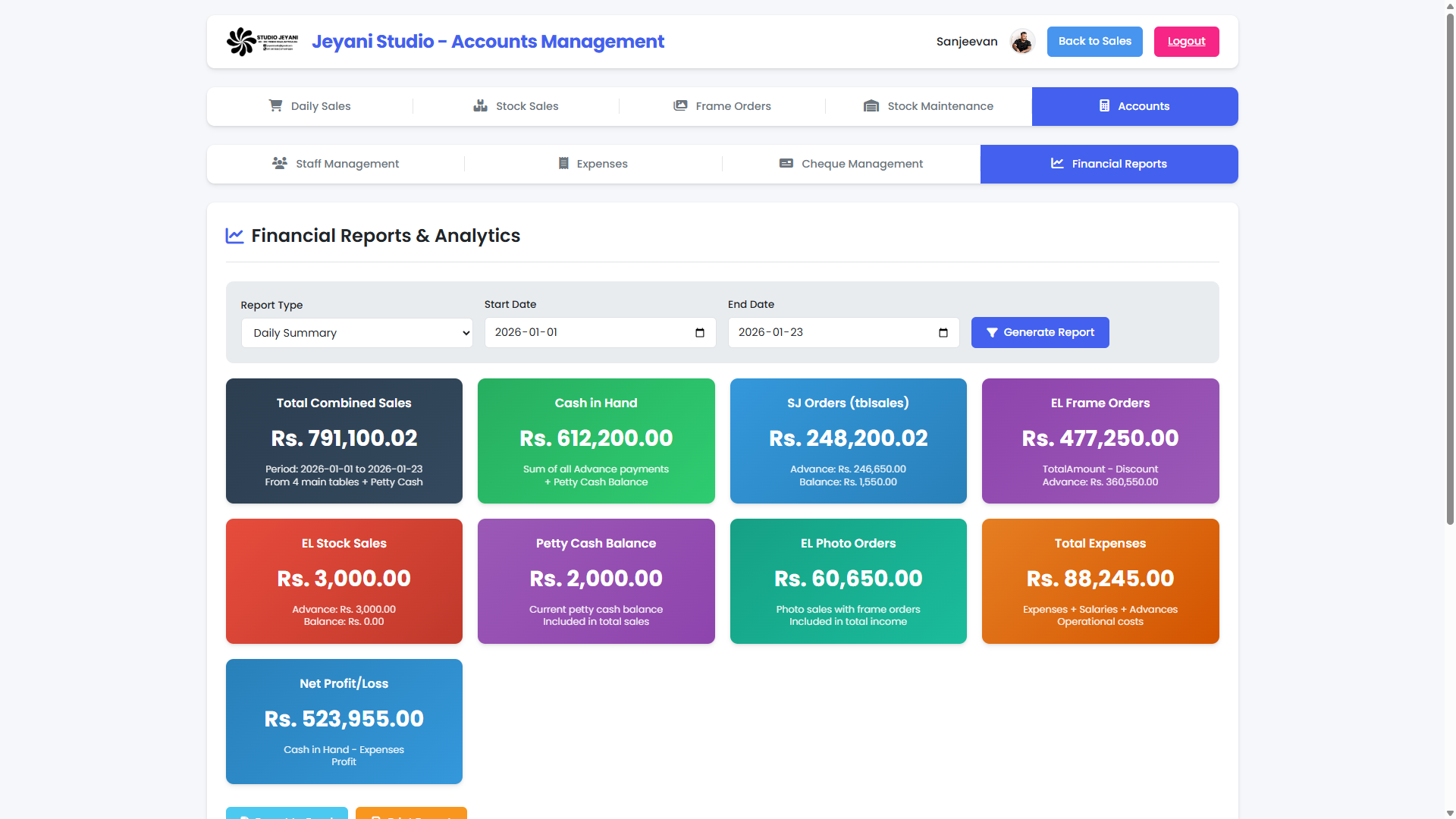
Task: Click the Net Profit/Loss summary card
Action: (344, 721)
